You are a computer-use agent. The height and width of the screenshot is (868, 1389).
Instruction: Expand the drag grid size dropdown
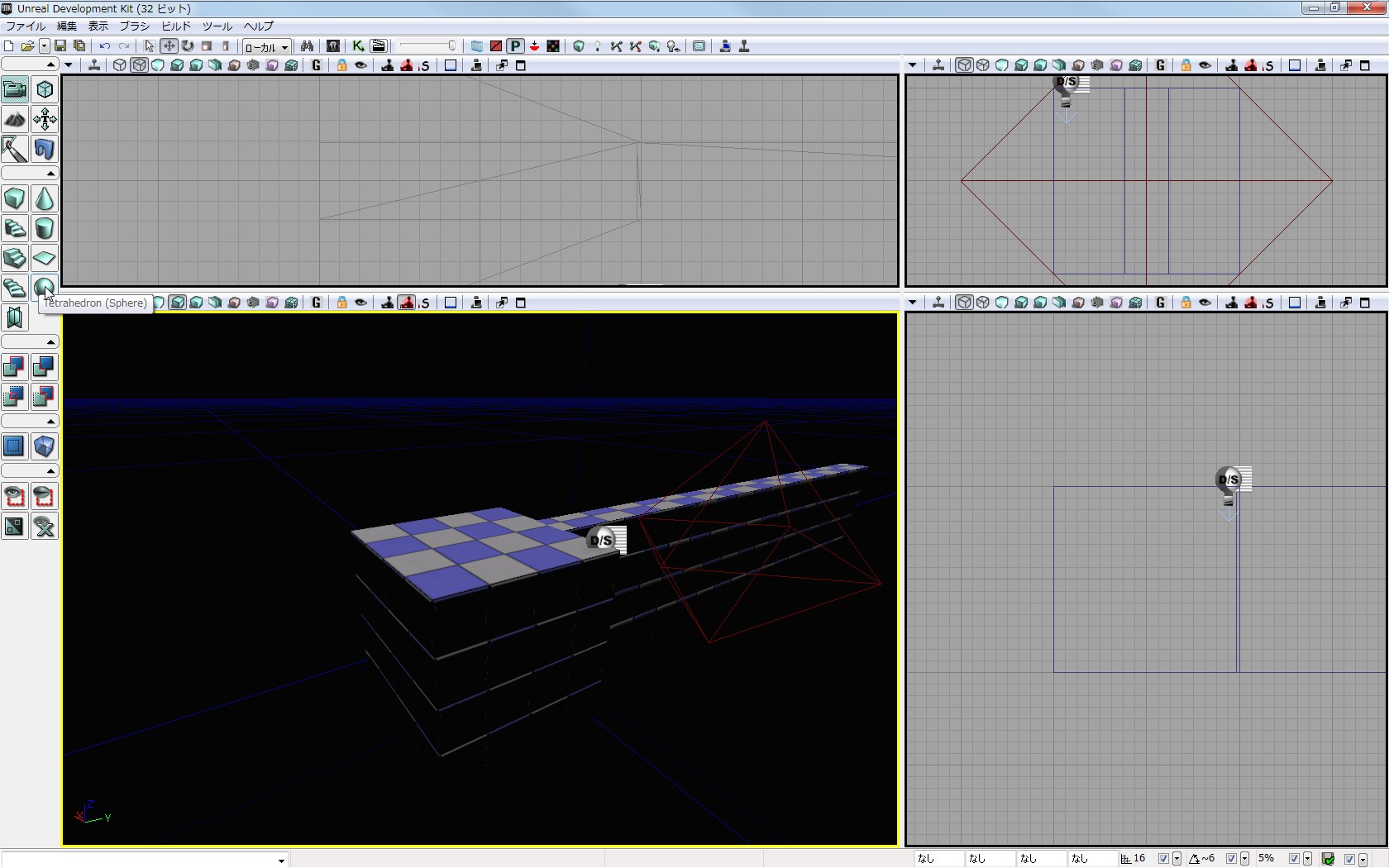coord(1177,860)
